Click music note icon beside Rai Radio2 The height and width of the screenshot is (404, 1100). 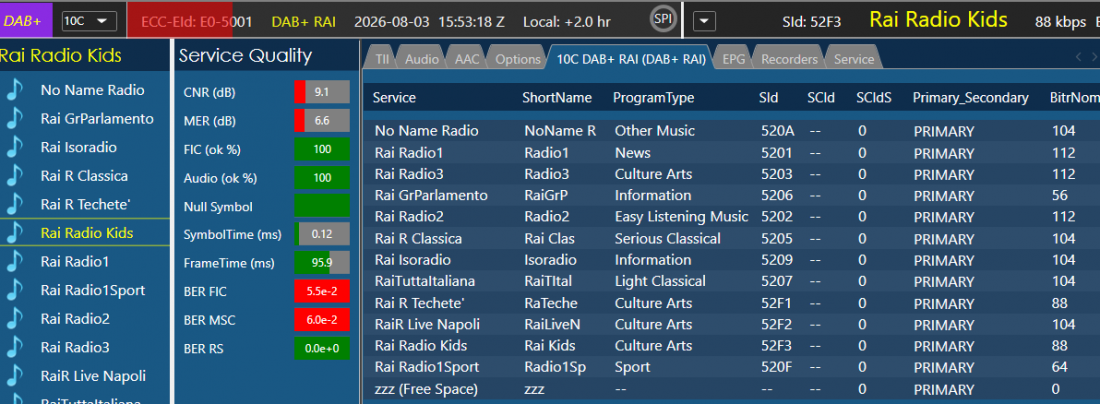tap(15, 319)
